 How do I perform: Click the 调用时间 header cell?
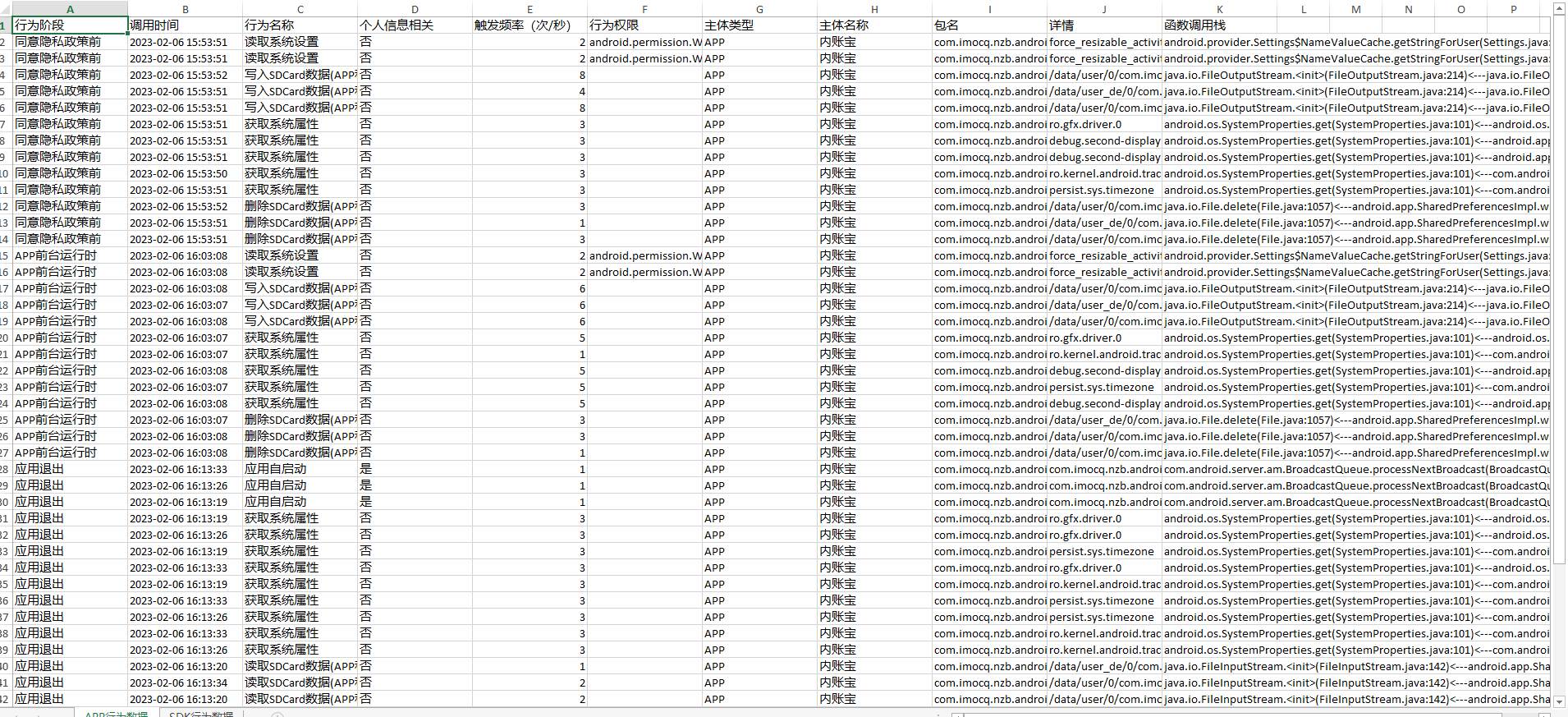tap(186, 25)
